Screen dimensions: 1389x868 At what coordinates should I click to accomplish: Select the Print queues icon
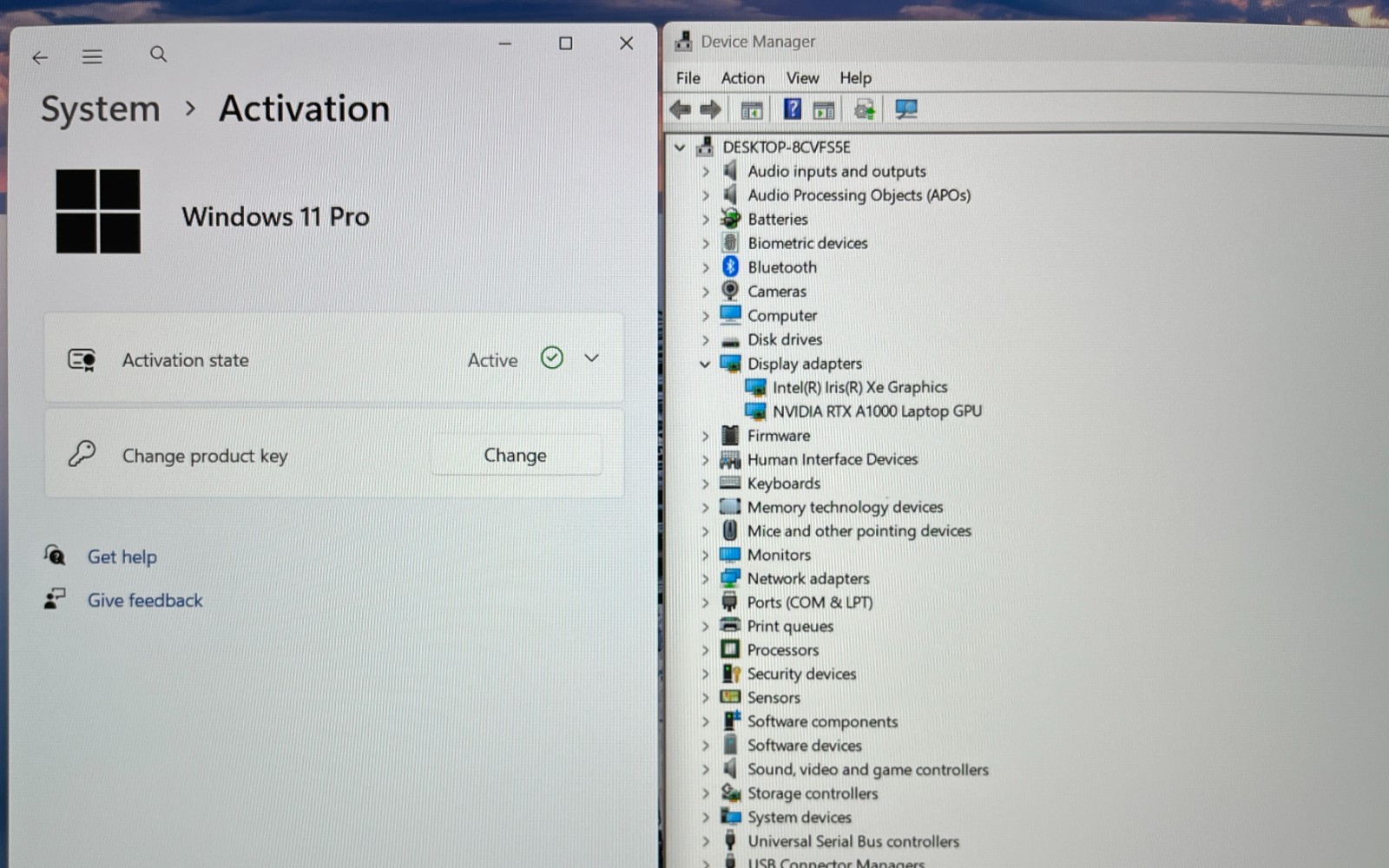coord(730,625)
